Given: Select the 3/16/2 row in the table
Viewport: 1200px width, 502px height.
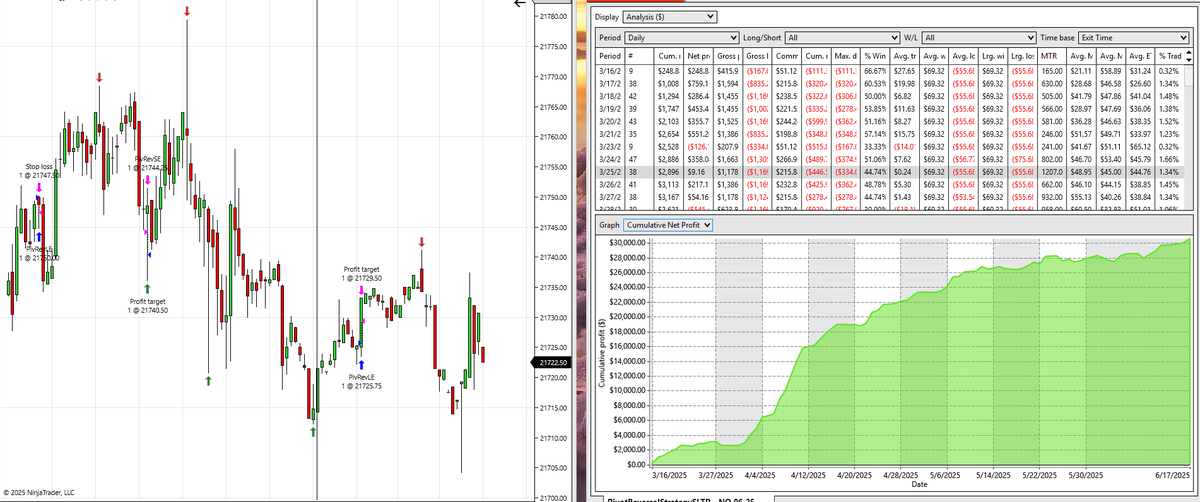Looking at the screenshot, I should coord(889,71).
